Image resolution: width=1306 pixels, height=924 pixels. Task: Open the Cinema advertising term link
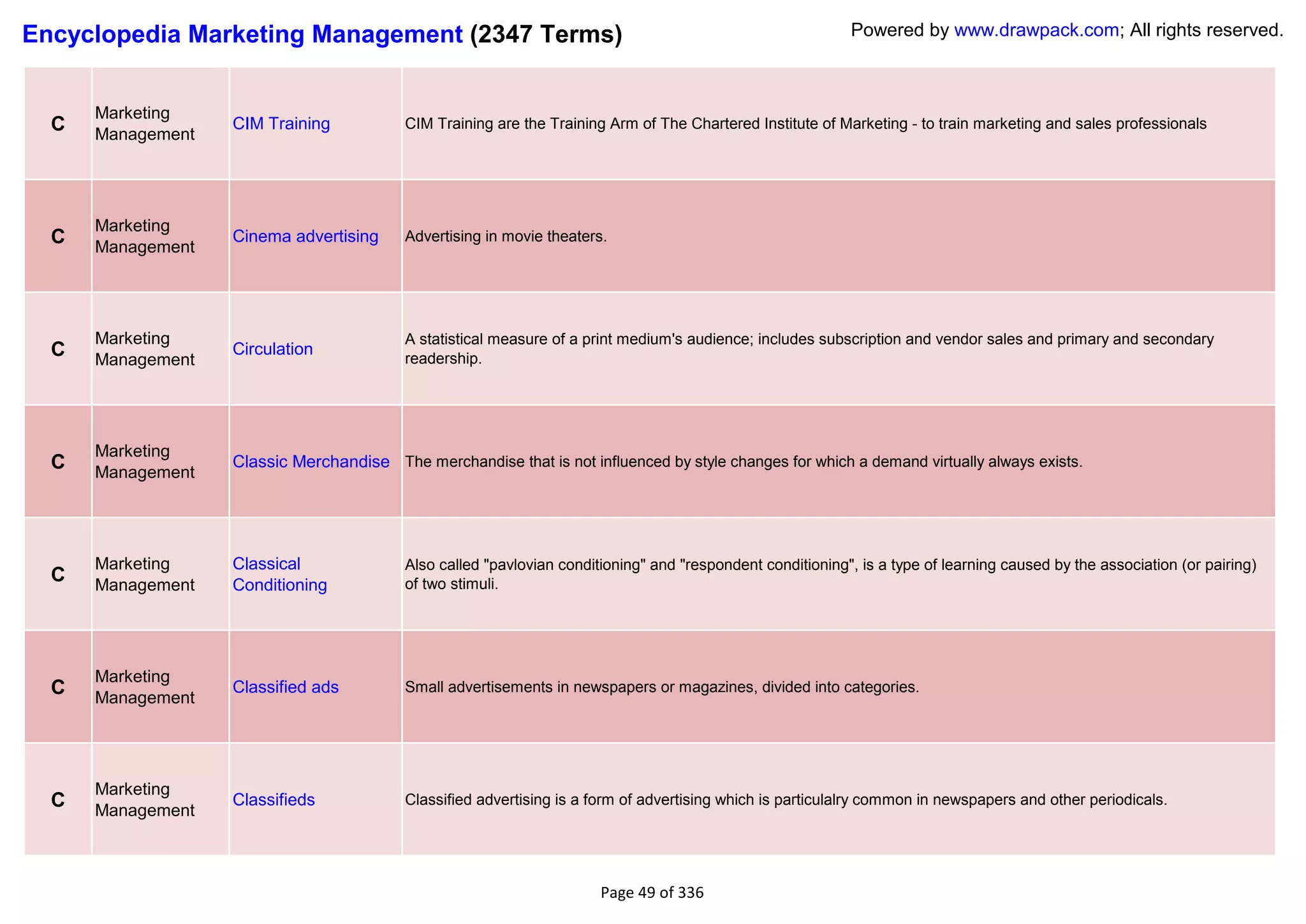pyautogui.click(x=305, y=236)
